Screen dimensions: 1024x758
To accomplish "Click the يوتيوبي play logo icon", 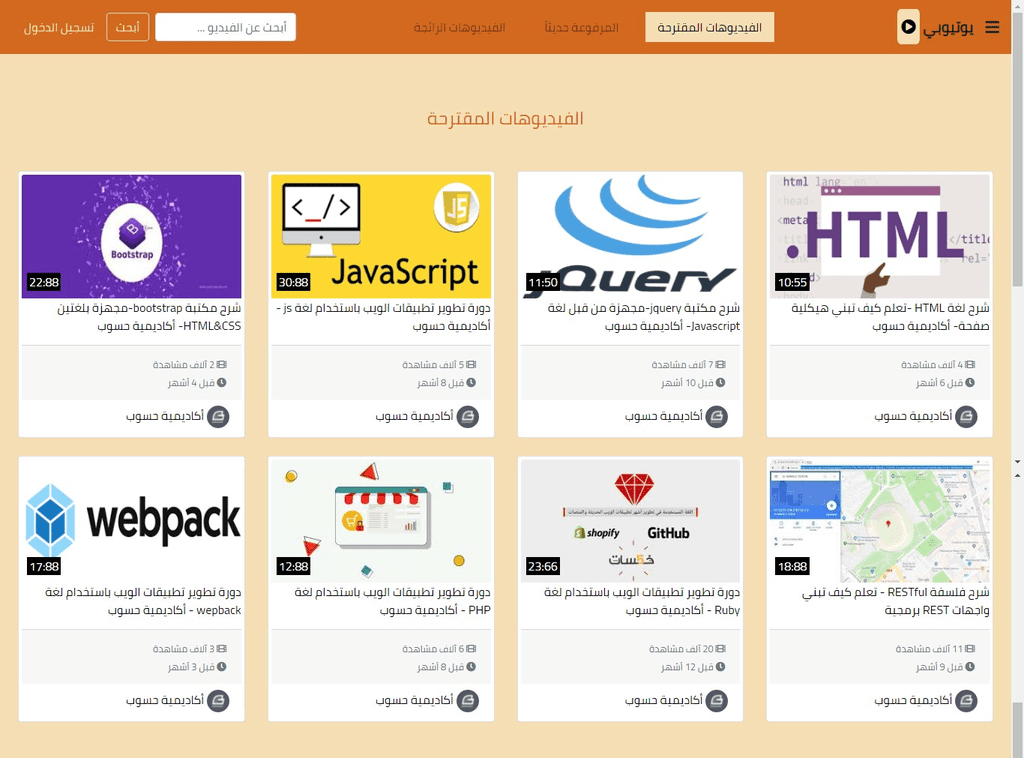I will [908, 27].
